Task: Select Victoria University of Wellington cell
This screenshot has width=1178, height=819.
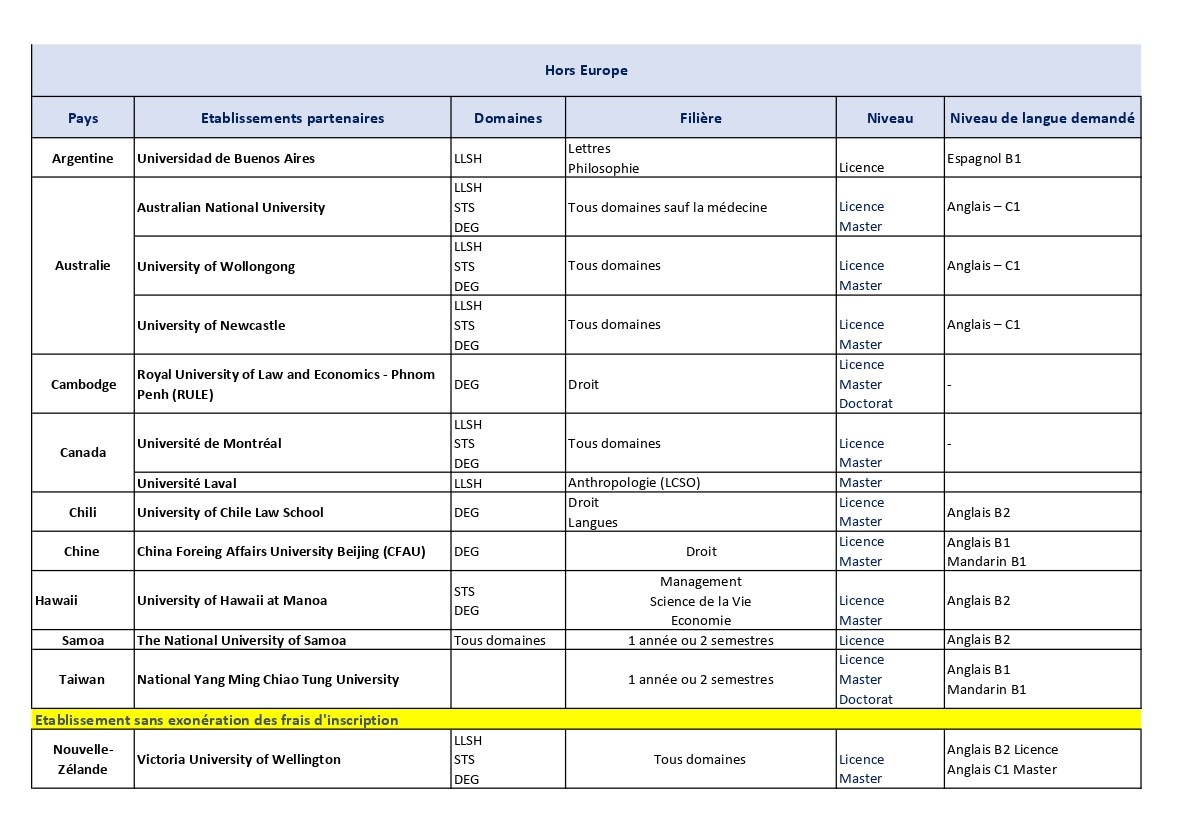Action: (239, 759)
